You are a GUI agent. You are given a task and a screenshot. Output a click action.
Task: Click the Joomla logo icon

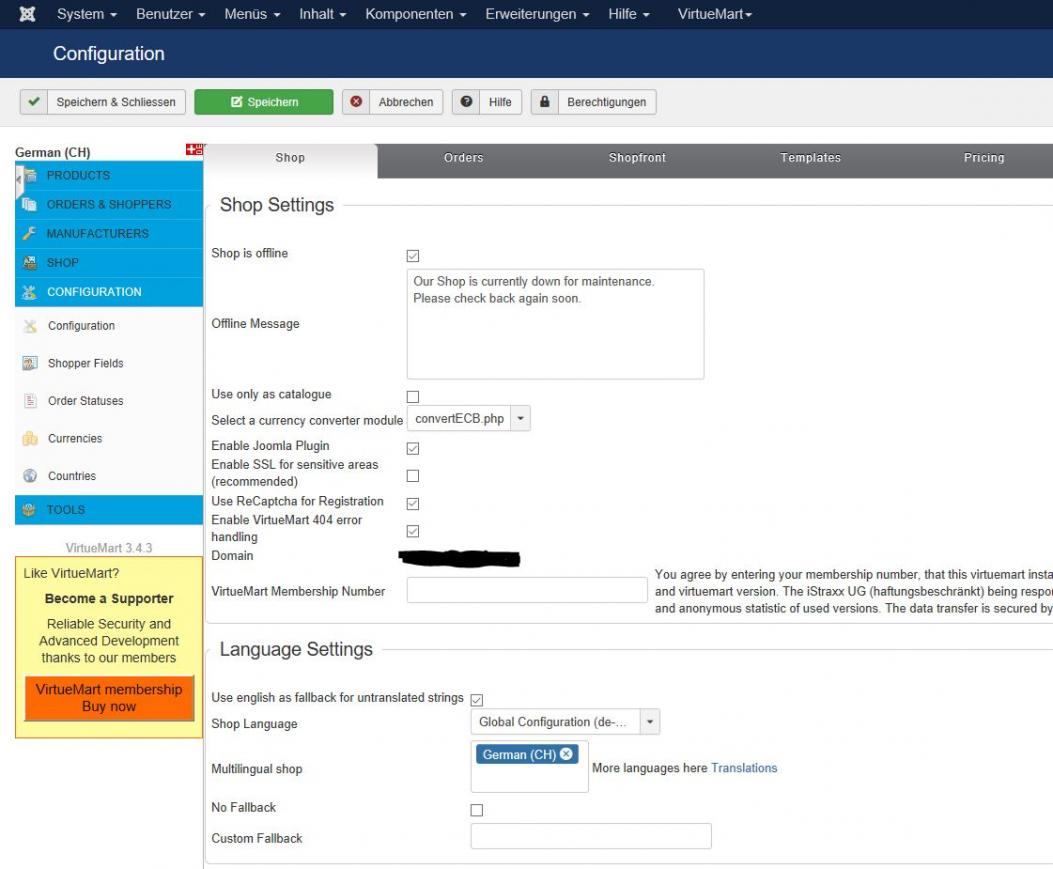pyautogui.click(x=27, y=15)
